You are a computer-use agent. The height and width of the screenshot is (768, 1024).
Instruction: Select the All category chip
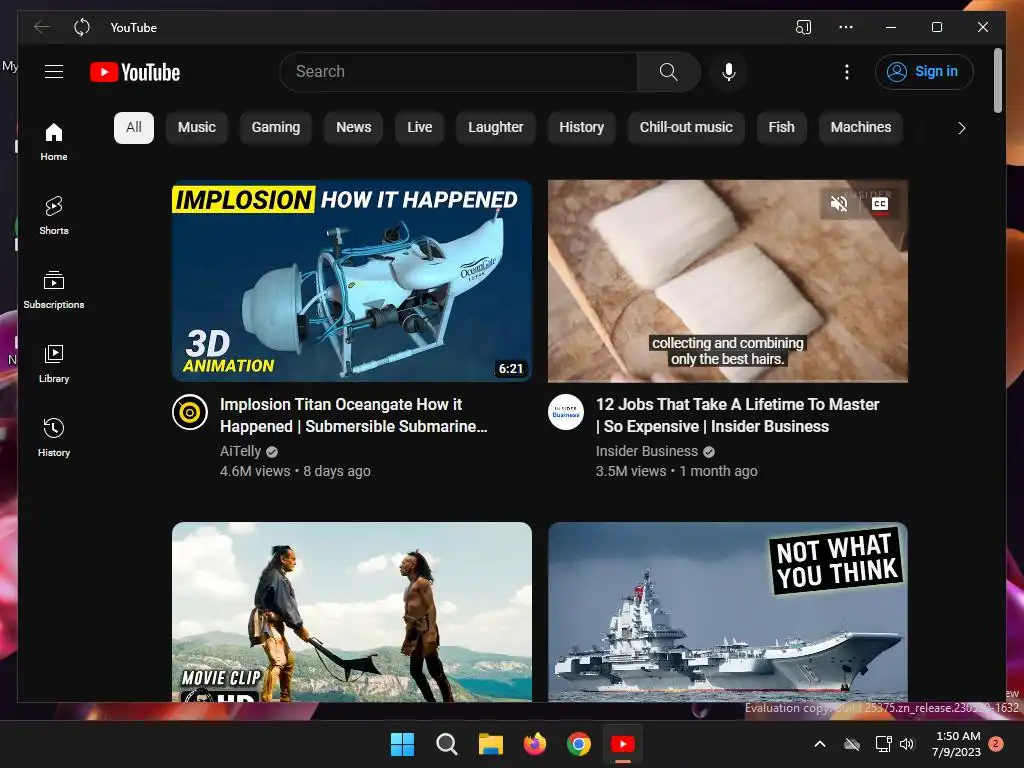coord(134,127)
